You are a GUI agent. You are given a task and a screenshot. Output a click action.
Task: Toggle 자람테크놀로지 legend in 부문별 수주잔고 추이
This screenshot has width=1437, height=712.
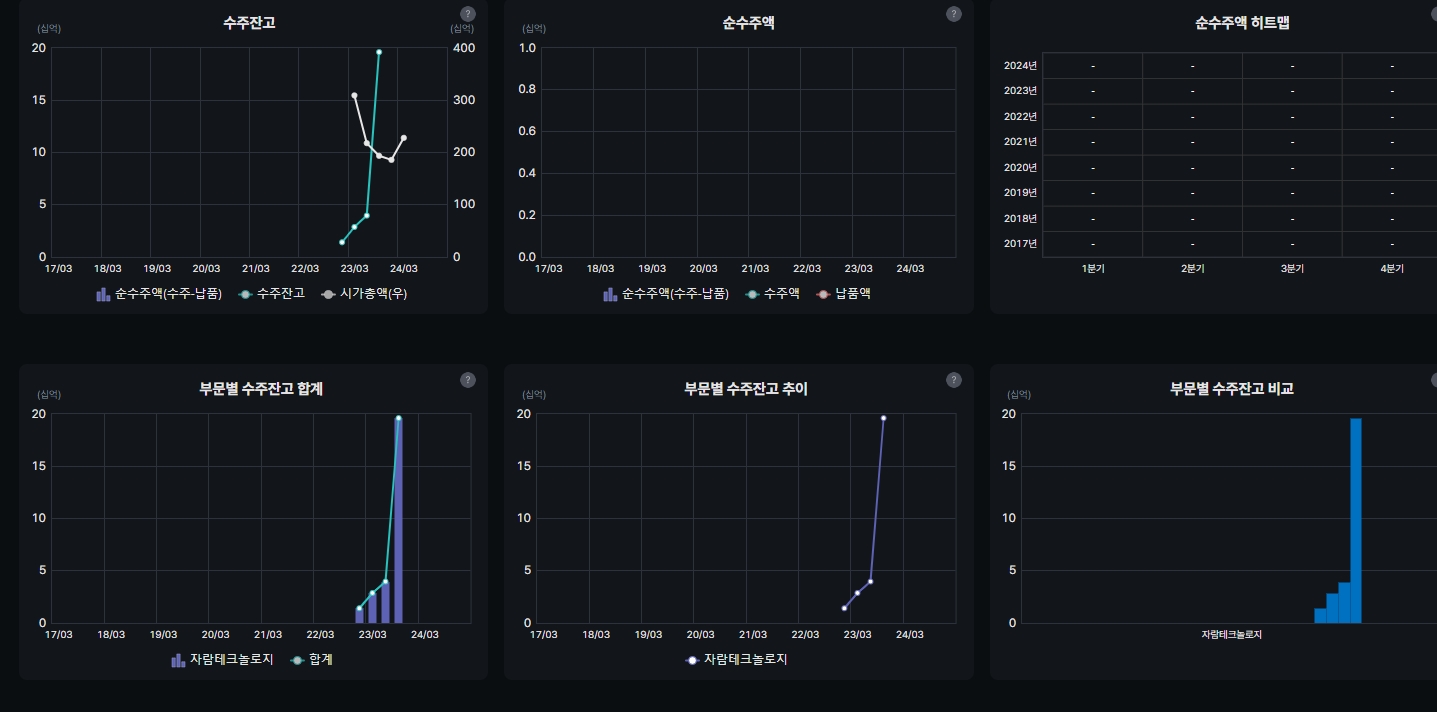(x=736, y=660)
